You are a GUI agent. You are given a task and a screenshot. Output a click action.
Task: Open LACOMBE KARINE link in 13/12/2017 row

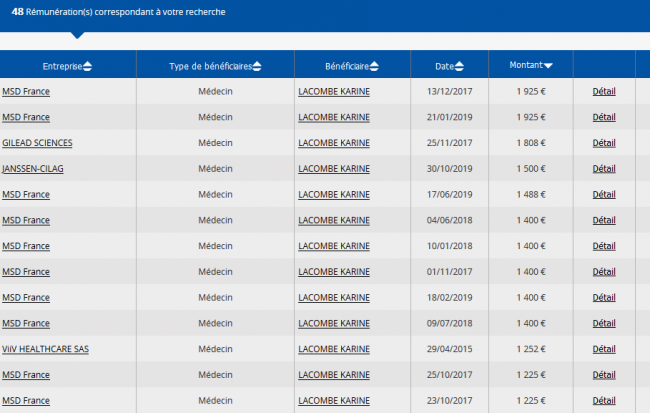point(334,92)
